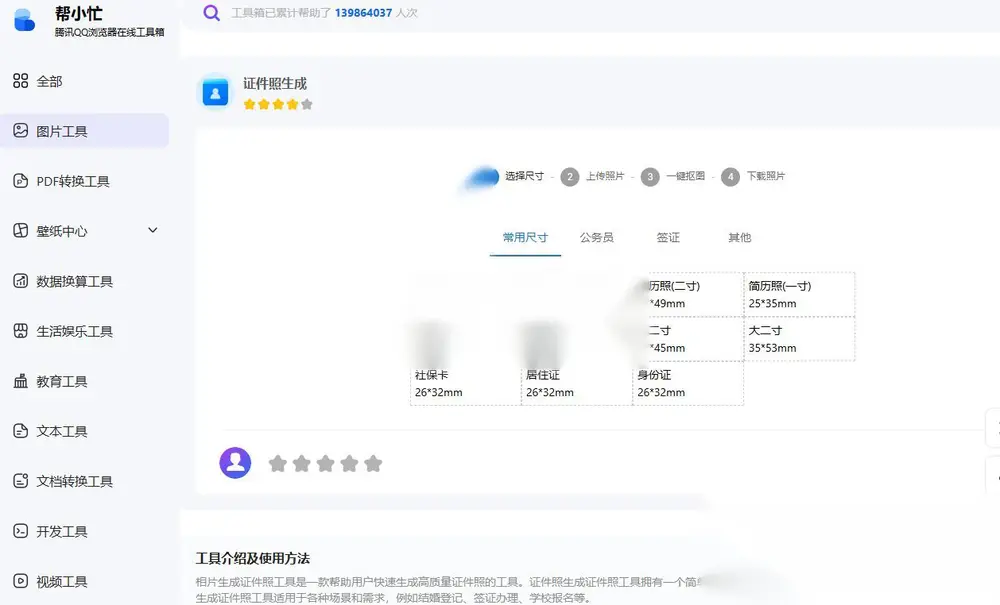The height and width of the screenshot is (605, 1000).
Task: Open the PDF转换工具 menu label
Action: (73, 182)
